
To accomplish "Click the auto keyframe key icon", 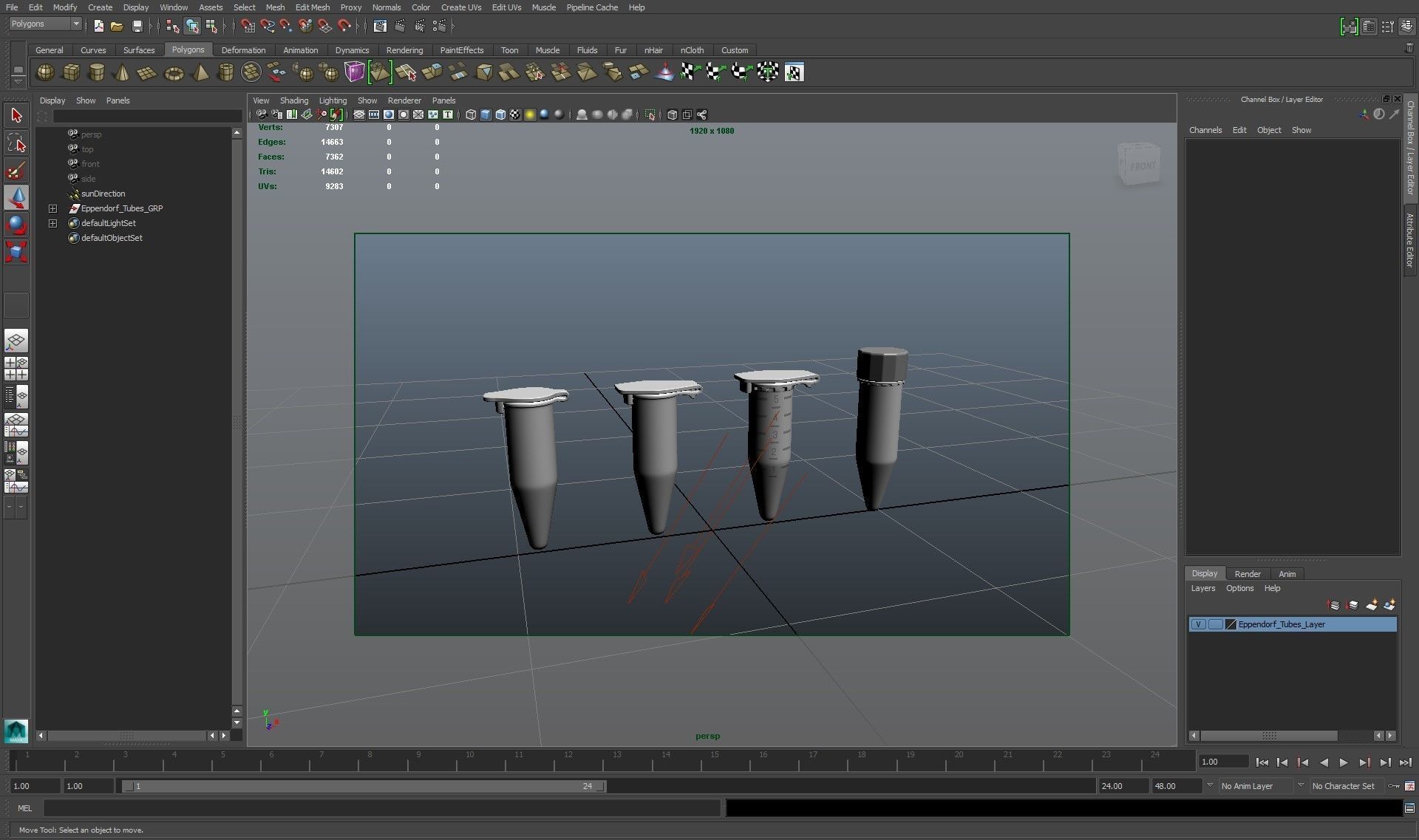I will (1394, 786).
